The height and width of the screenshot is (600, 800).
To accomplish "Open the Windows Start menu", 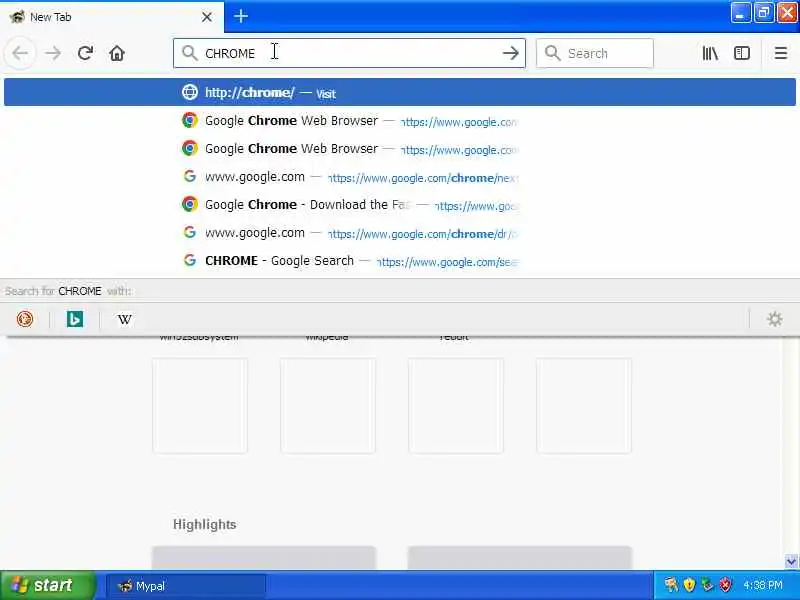I will 47,585.
